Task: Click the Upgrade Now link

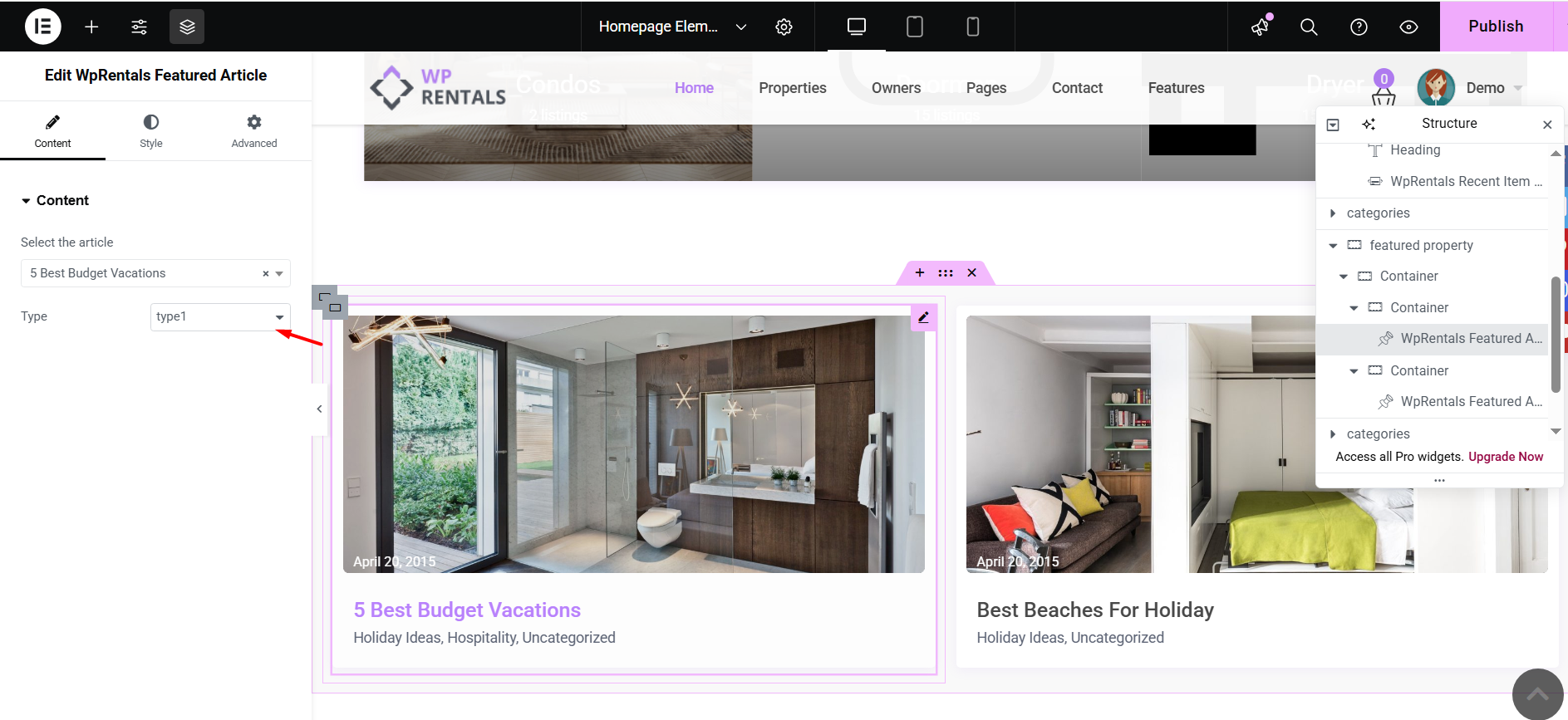Action: (1505, 457)
